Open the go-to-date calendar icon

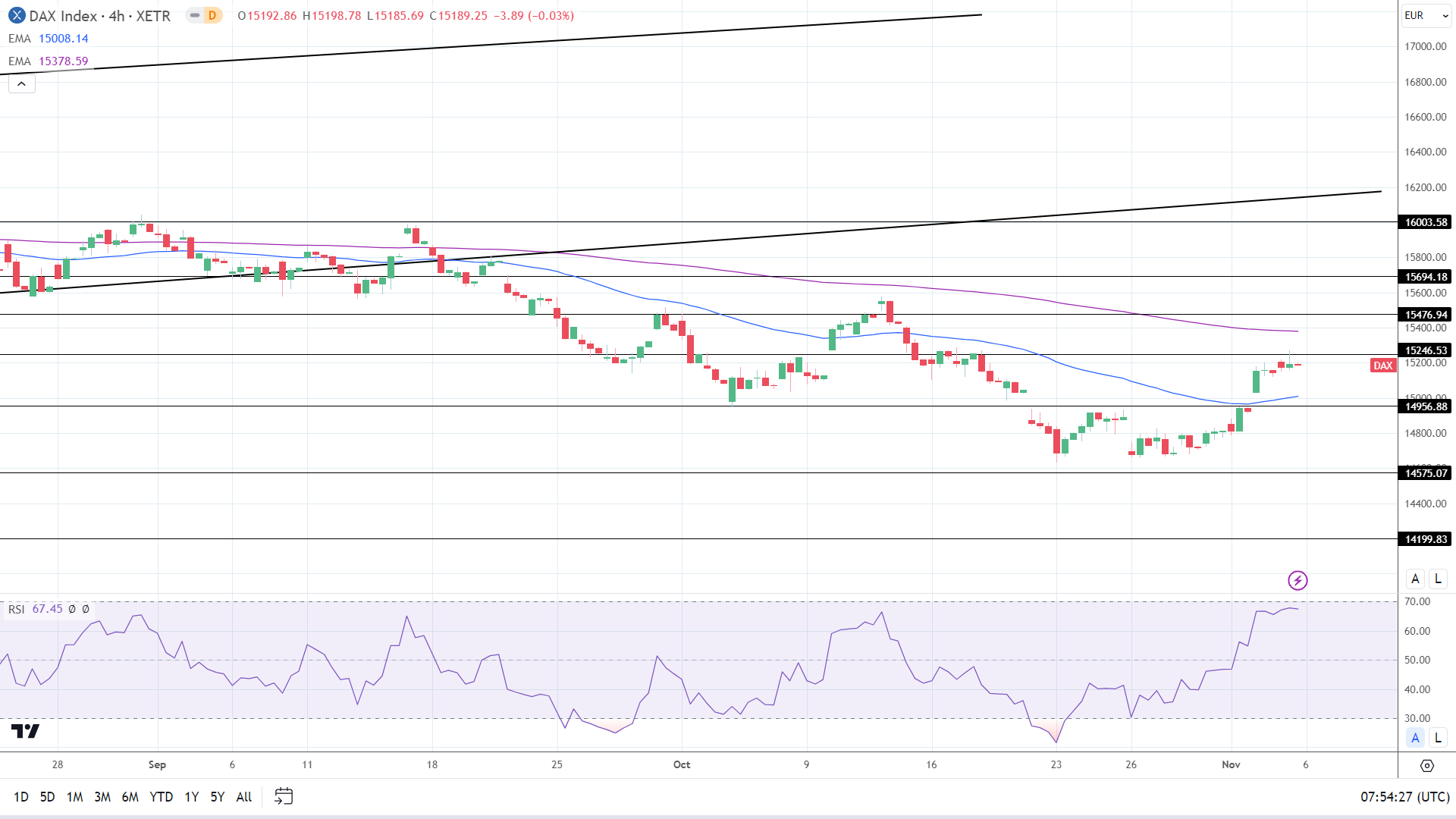pyautogui.click(x=284, y=796)
